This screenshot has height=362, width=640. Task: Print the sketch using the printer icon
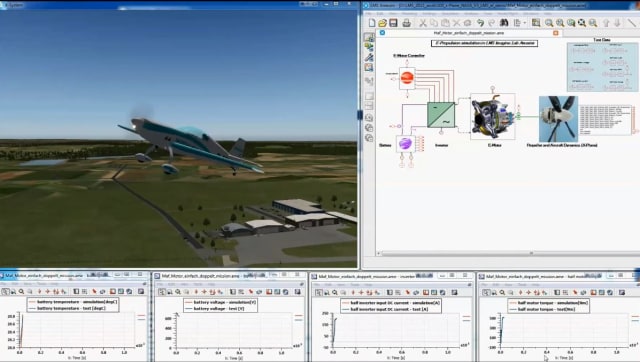406,23
